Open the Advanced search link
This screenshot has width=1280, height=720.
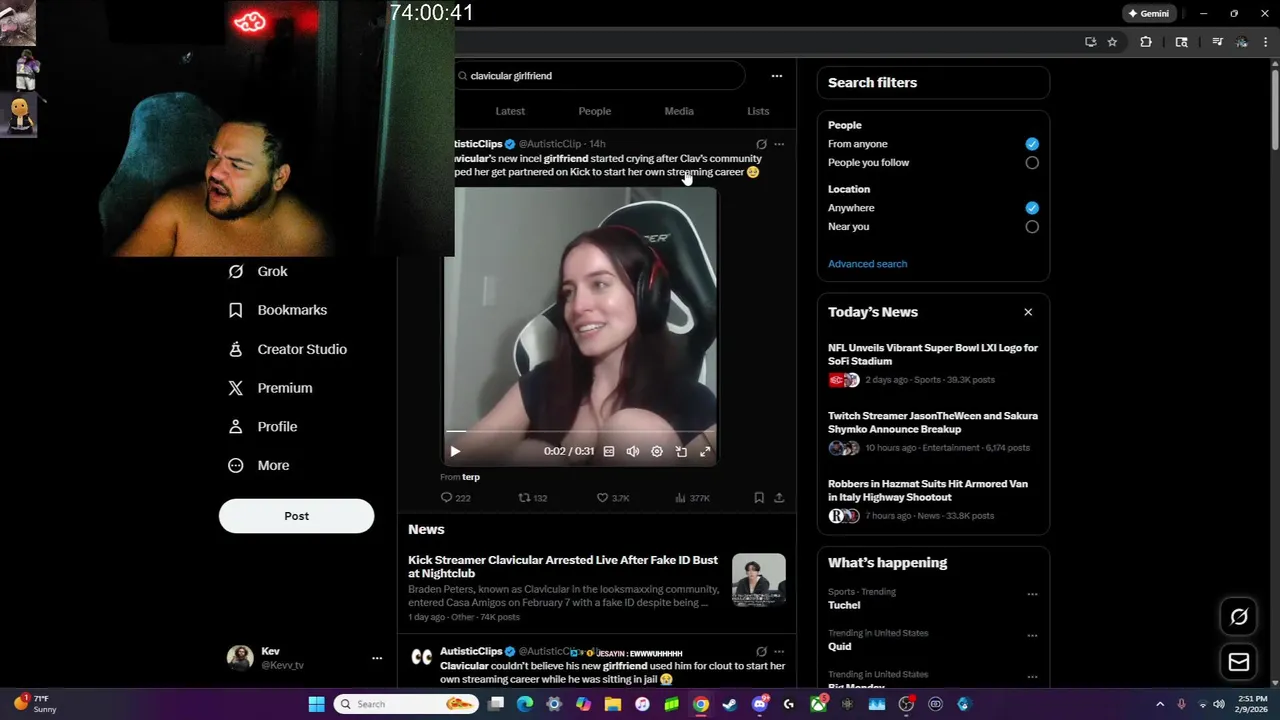(x=867, y=264)
